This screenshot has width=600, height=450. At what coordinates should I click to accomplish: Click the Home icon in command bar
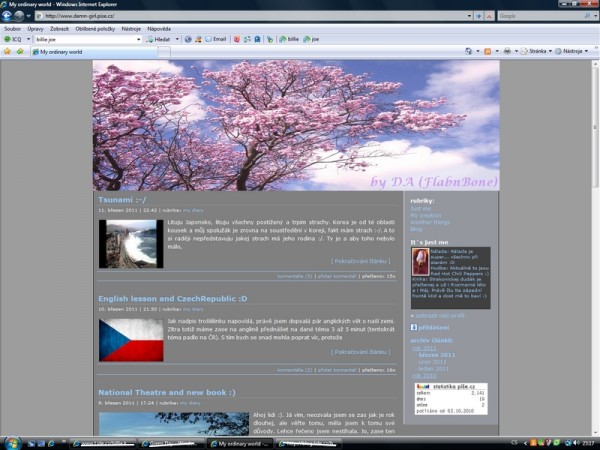(x=468, y=51)
